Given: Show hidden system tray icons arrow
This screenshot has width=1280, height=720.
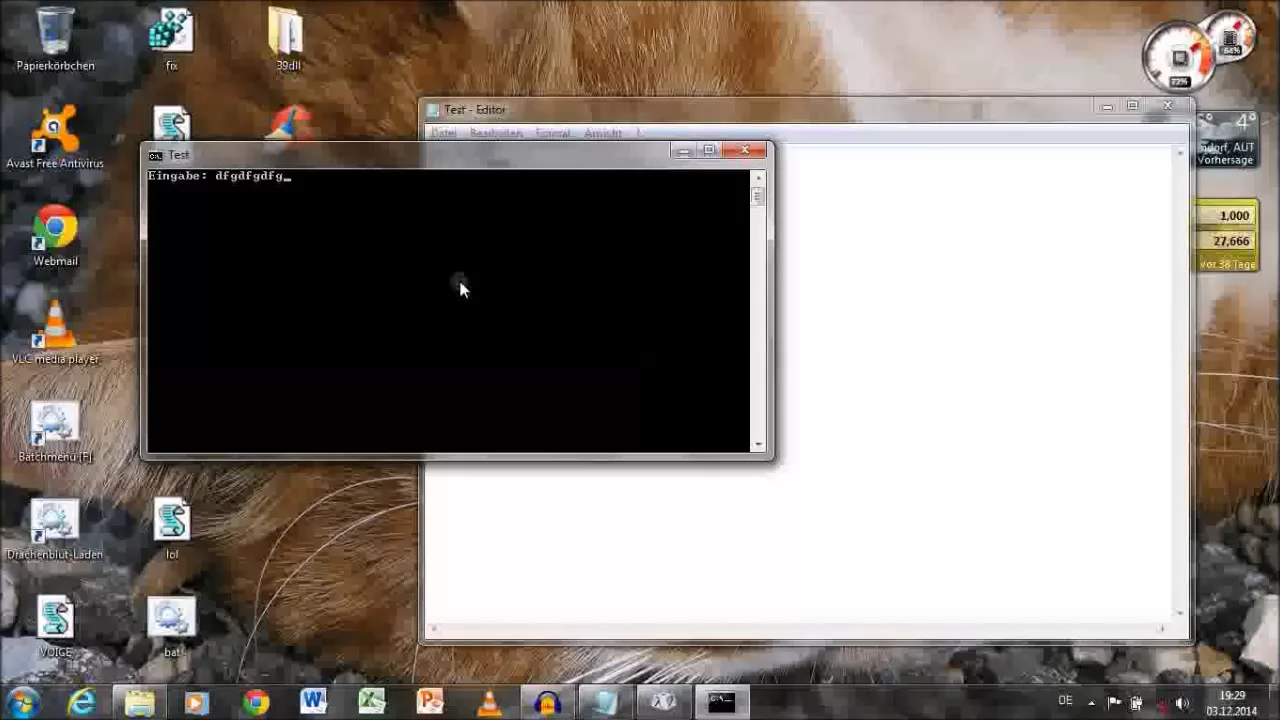Looking at the screenshot, I should [x=1091, y=703].
